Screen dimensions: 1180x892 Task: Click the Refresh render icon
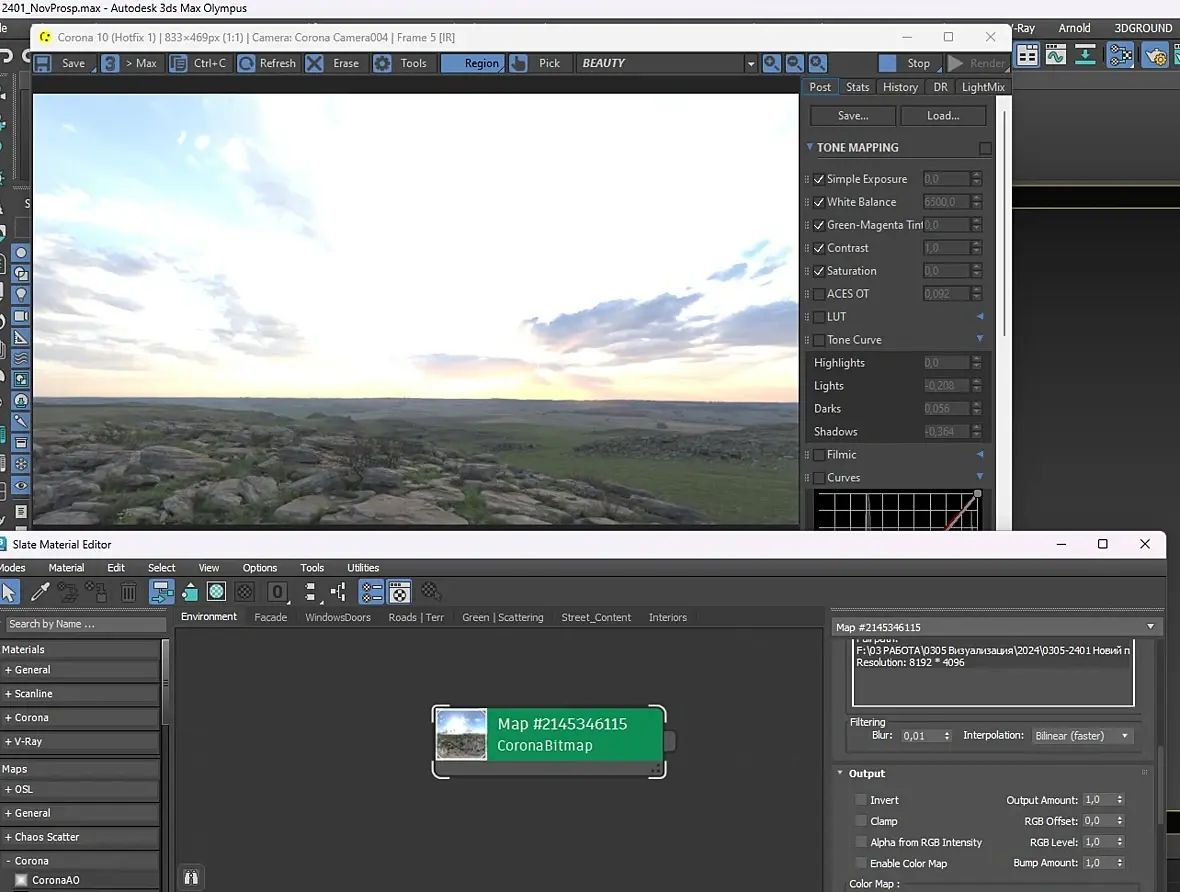click(246, 63)
